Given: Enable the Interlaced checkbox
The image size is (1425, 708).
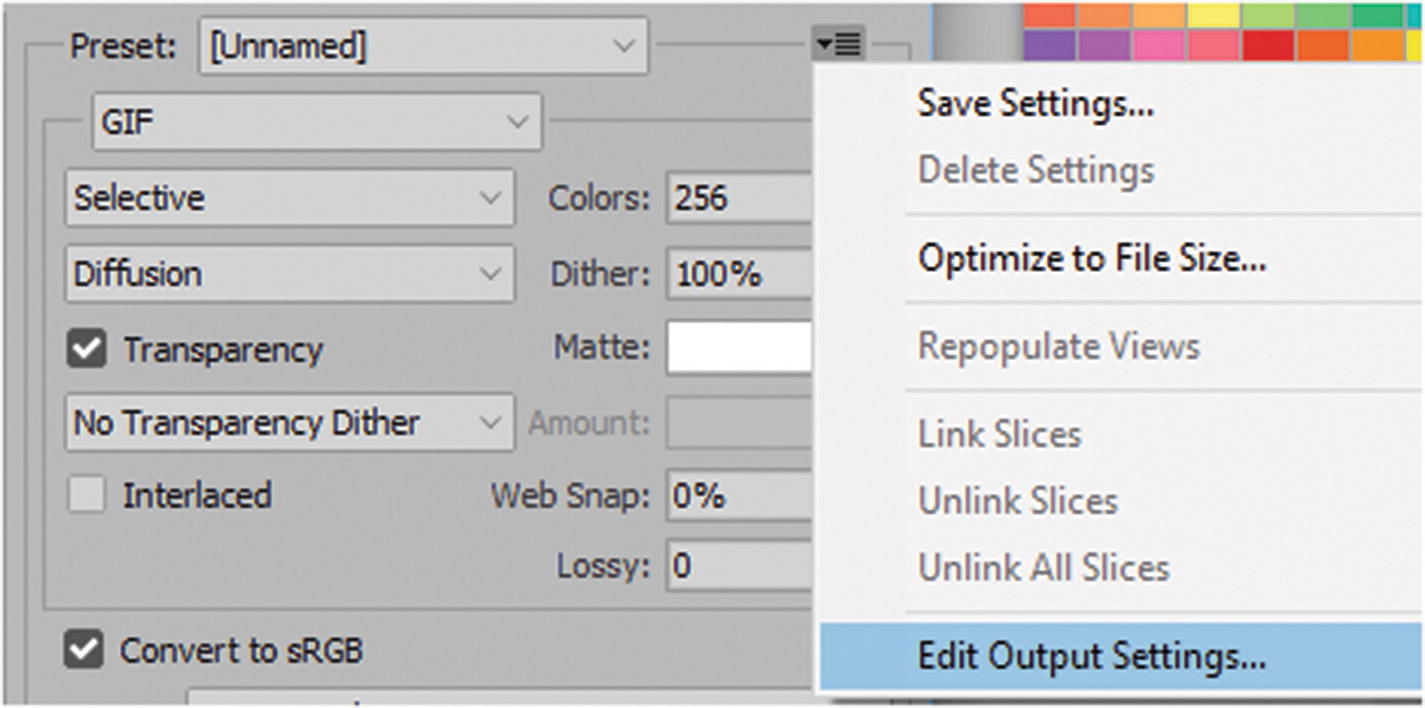Looking at the screenshot, I should tap(87, 495).
